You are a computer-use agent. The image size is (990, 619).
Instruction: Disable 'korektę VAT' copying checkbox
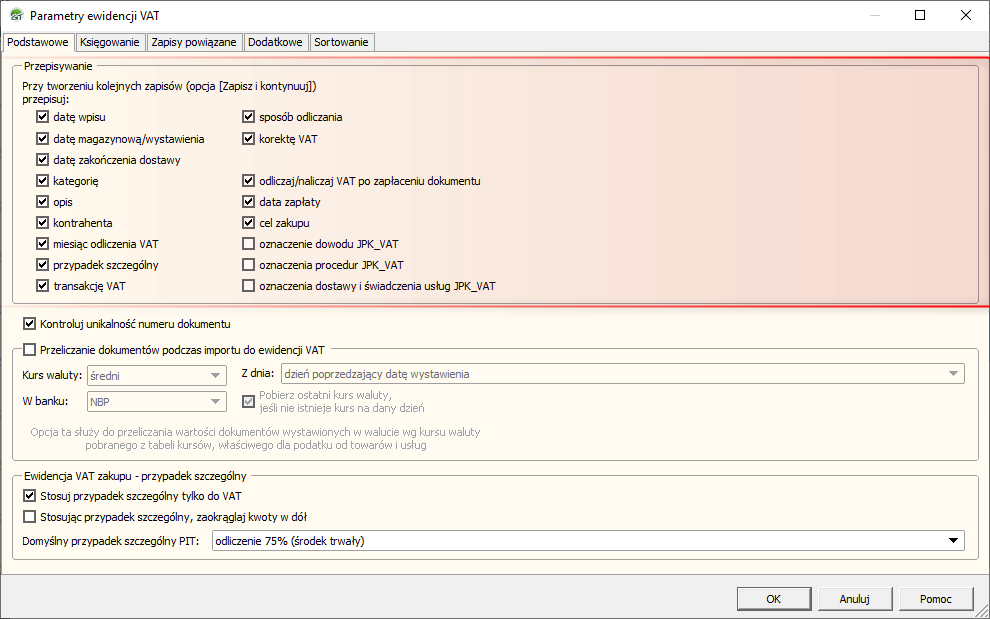click(x=249, y=139)
